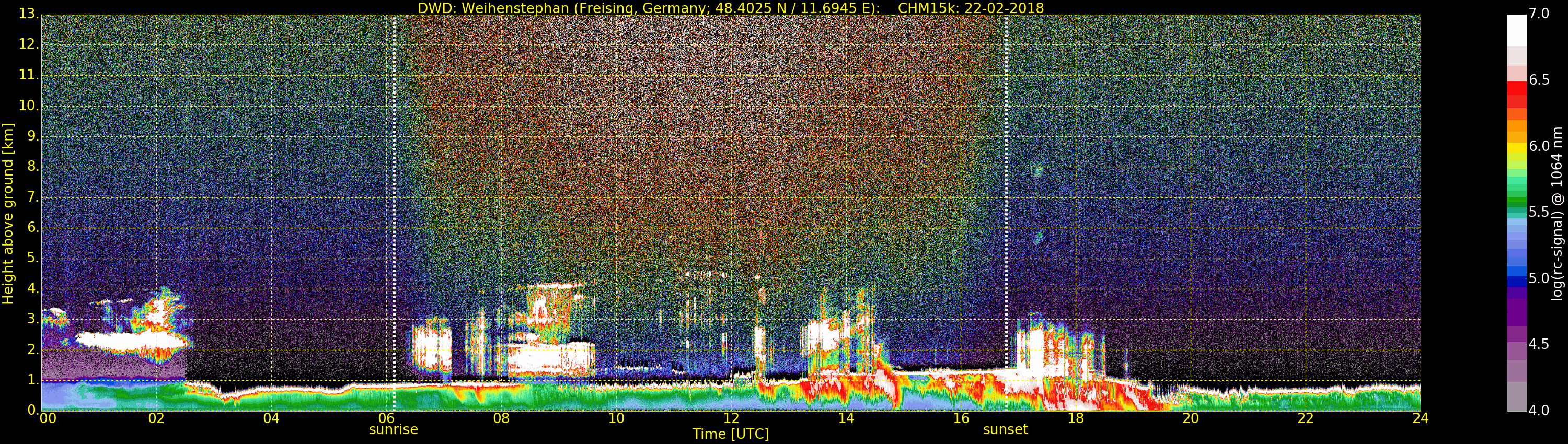Click the x-axis tick label '06'

387,418
